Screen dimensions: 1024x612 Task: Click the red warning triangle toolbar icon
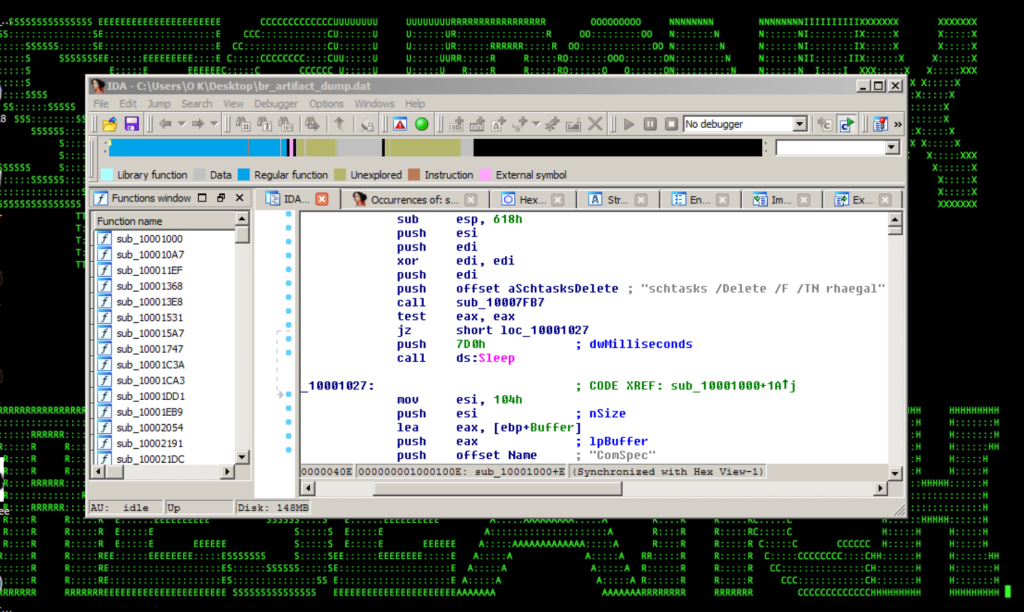click(400, 124)
